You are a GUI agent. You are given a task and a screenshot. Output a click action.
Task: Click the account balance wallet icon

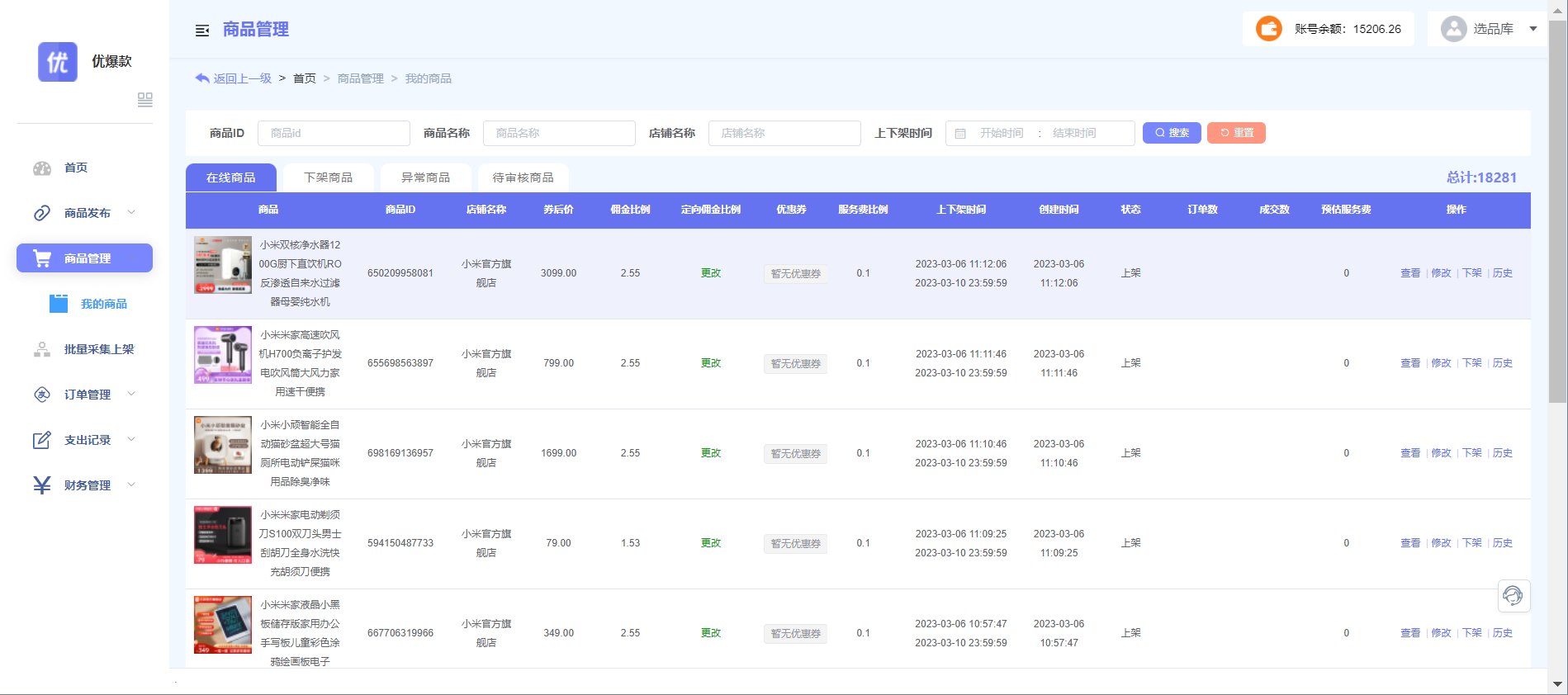1269,29
